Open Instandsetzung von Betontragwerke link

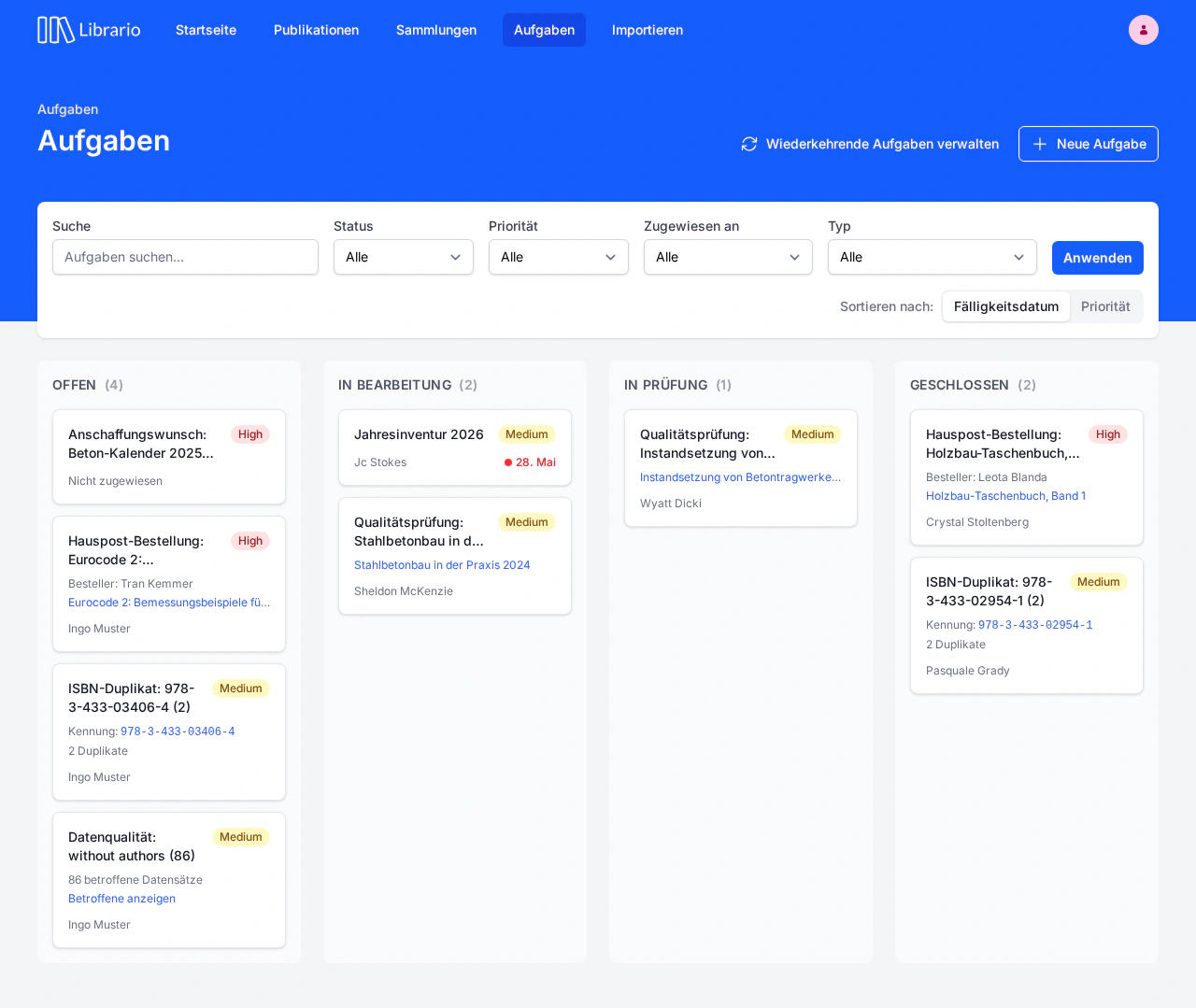tap(740, 477)
